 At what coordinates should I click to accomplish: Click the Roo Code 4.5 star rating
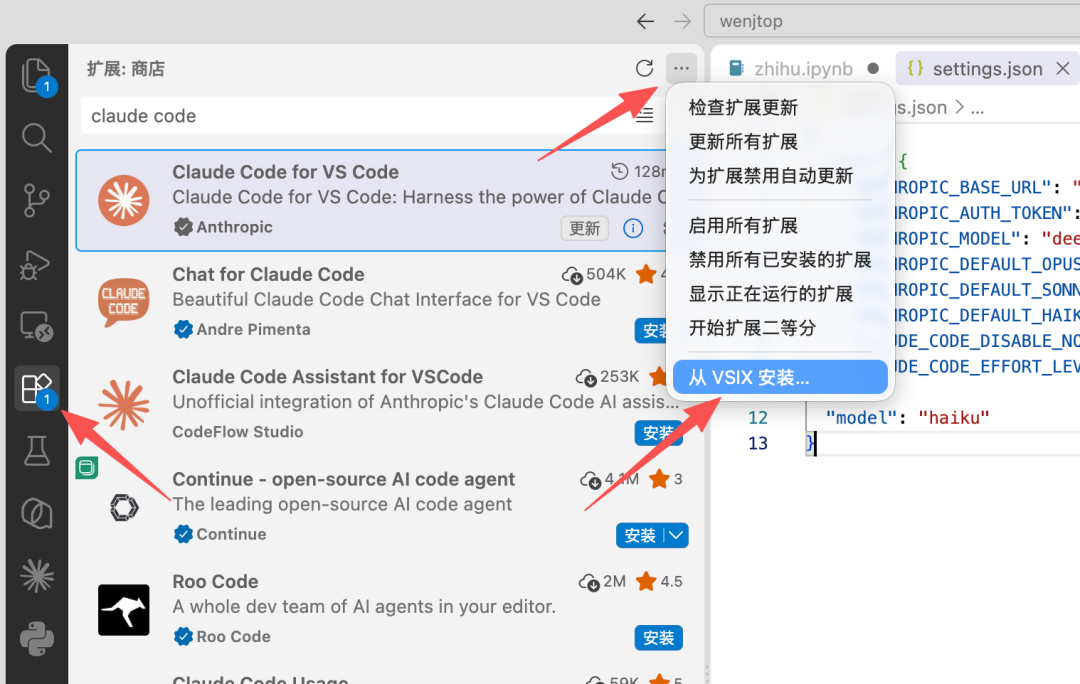(x=659, y=581)
